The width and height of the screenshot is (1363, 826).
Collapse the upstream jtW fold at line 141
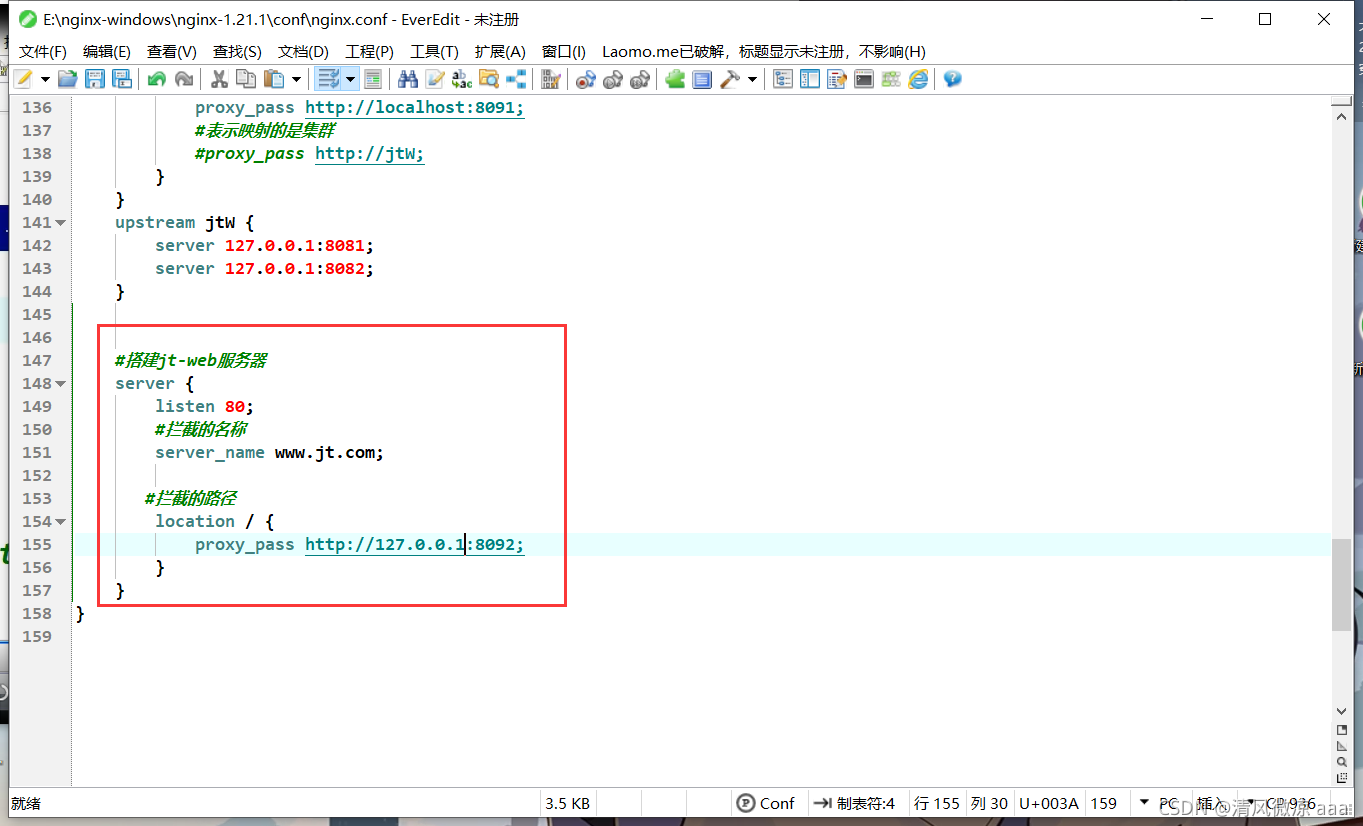[61, 223]
